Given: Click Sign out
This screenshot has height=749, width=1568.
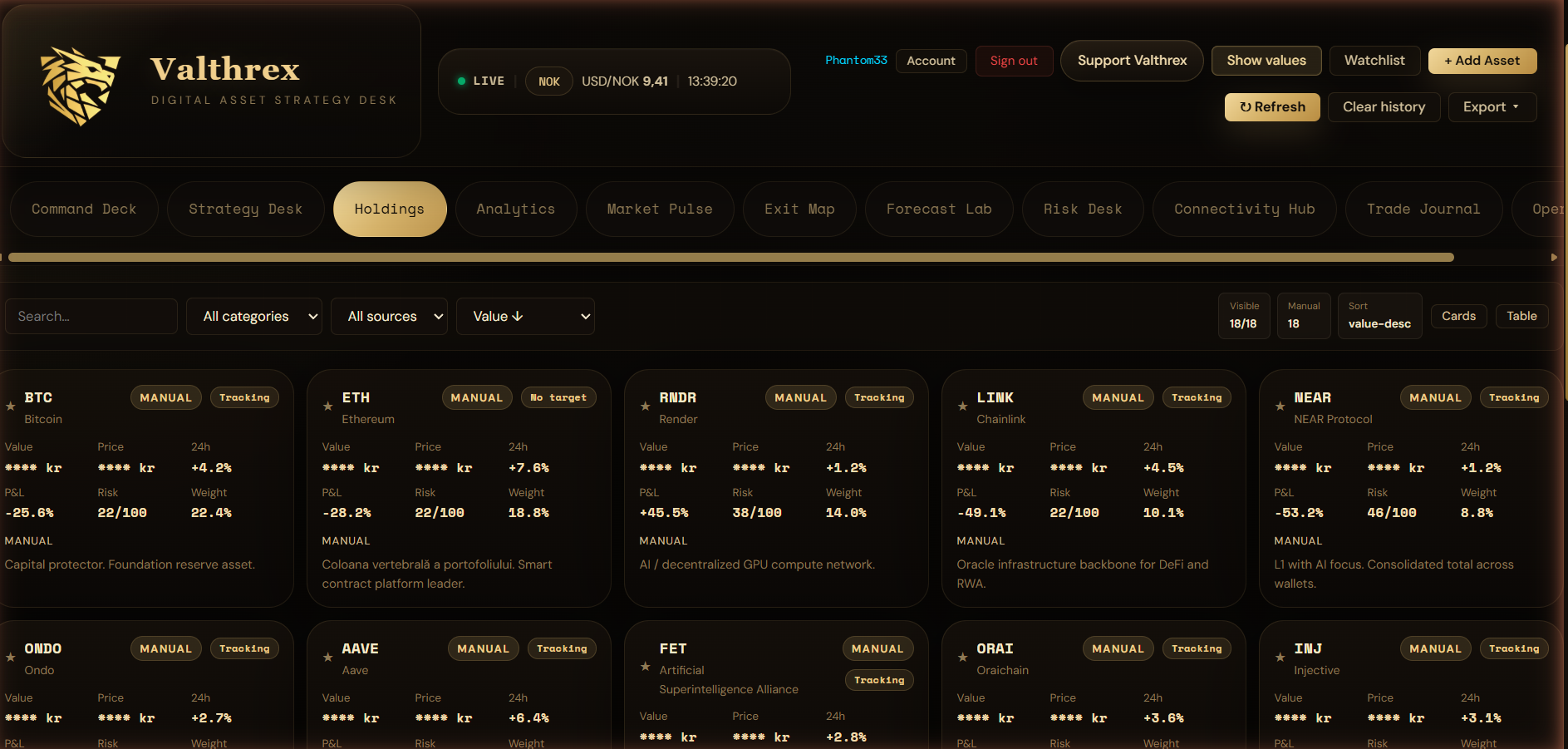Looking at the screenshot, I should (x=1014, y=61).
